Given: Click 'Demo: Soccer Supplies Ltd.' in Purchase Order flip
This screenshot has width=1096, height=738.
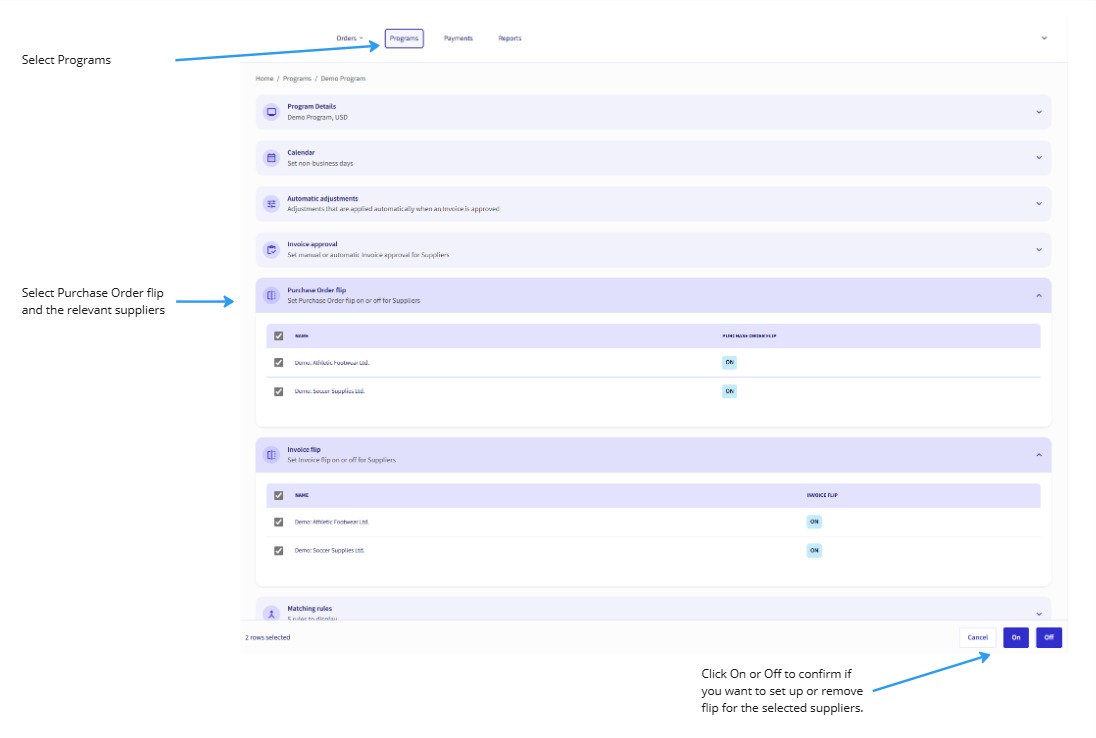Looking at the screenshot, I should coord(329,391).
